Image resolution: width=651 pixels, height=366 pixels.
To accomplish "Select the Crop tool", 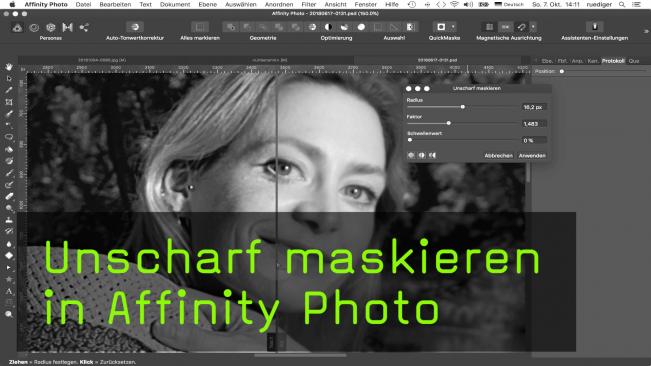I will 9,102.
